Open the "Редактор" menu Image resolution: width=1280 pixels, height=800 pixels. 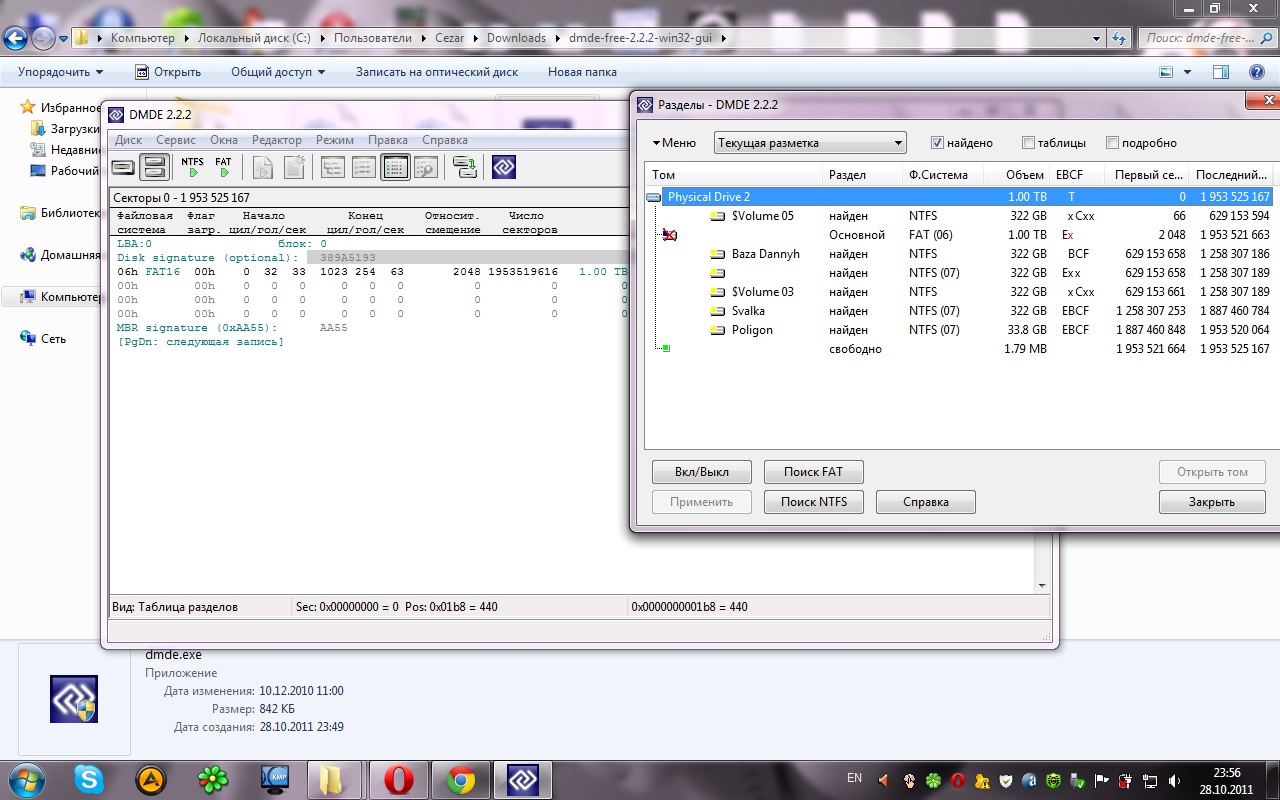(277, 140)
